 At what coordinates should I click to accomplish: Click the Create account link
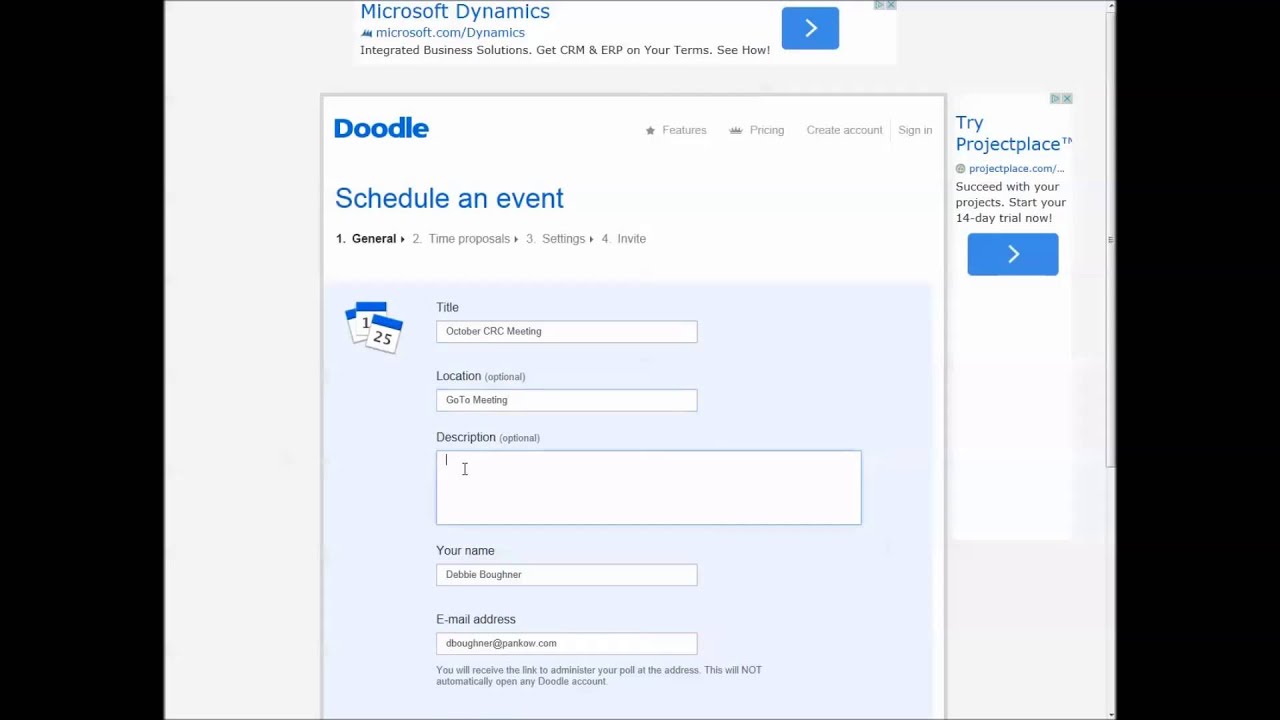(x=844, y=130)
